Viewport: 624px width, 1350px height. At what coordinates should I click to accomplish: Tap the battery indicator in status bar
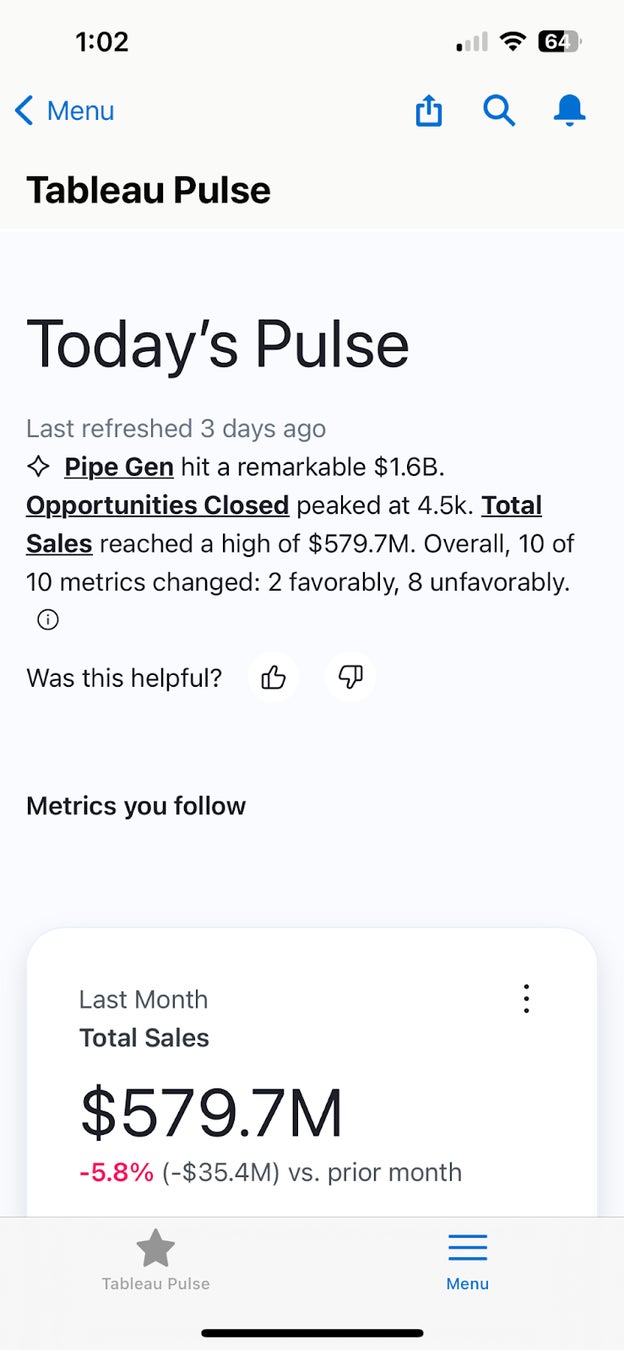coord(559,42)
